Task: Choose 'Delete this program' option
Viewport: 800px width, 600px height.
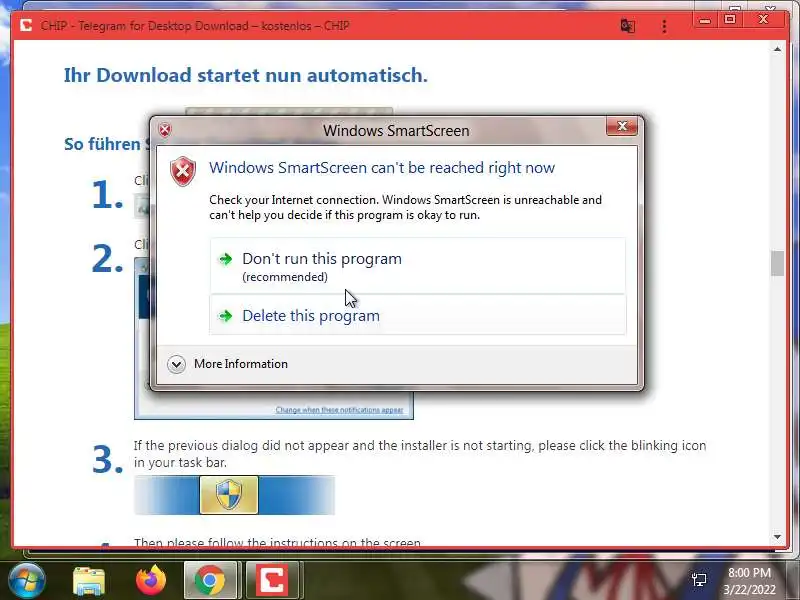Action: click(417, 315)
